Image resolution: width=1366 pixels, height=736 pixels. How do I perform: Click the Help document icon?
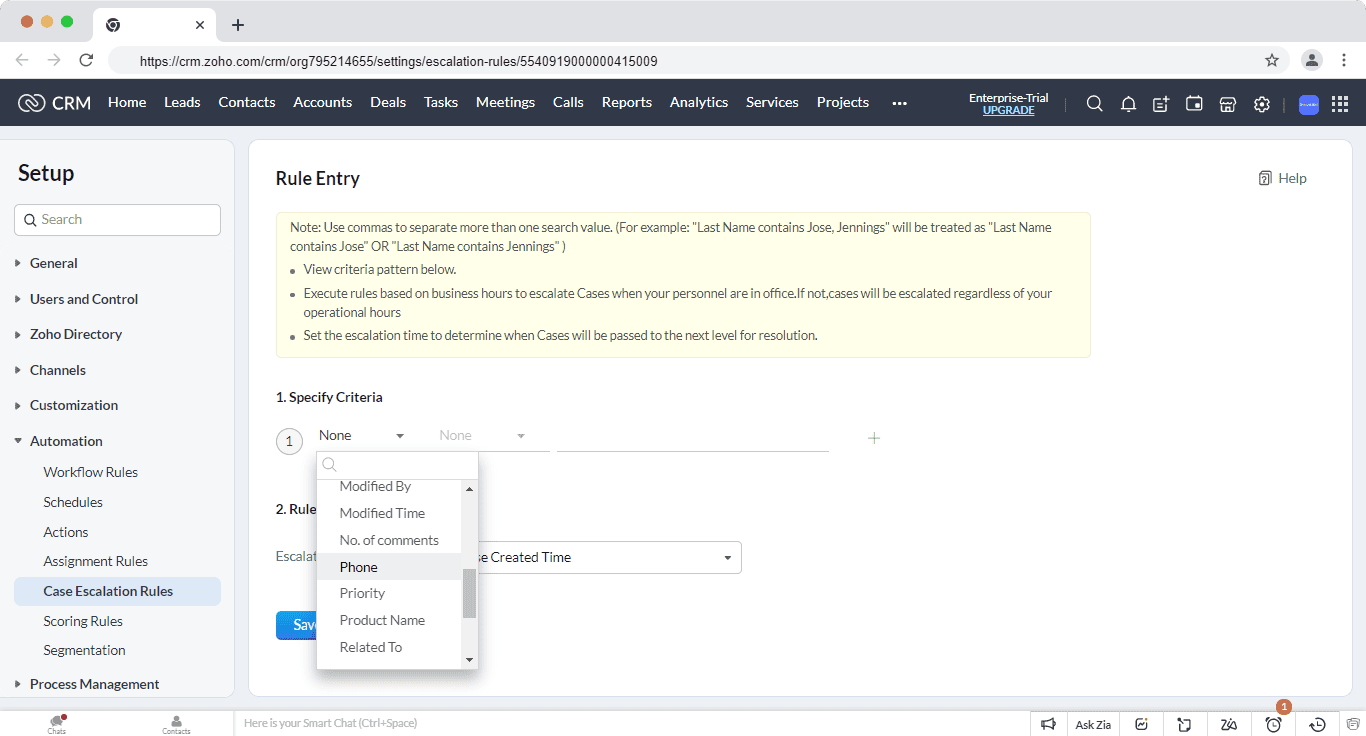pos(1265,178)
